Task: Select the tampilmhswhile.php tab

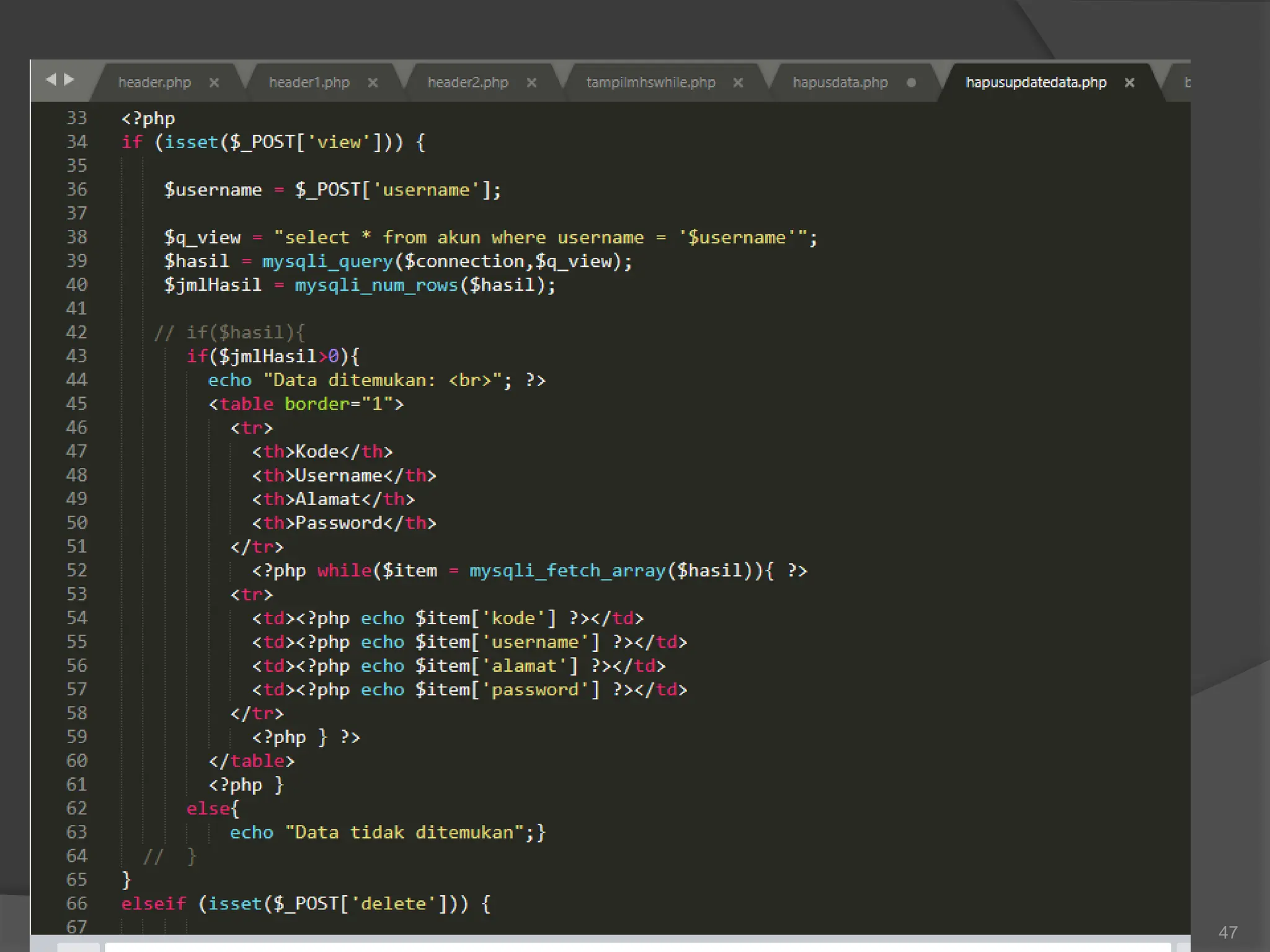Action: pyautogui.click(x=651, y=82)
